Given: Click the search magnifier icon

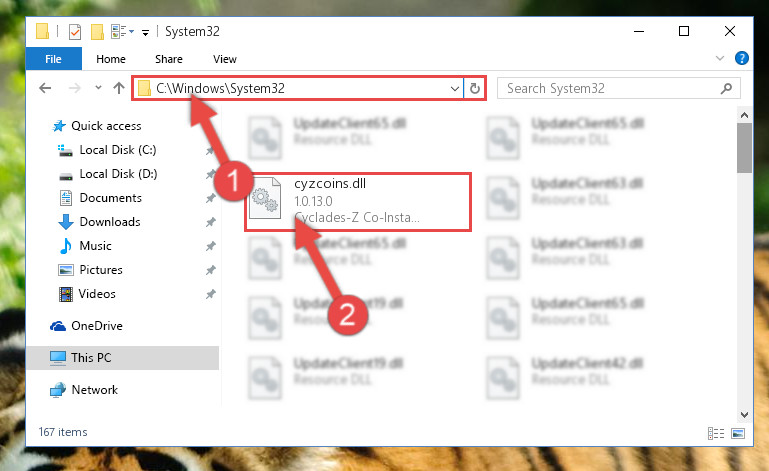Looking at the screenshot, I should pos(726,88).
